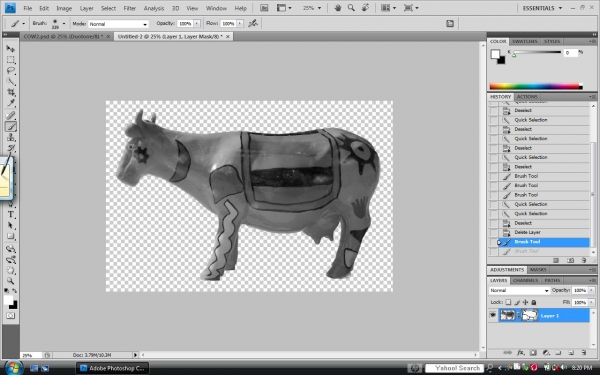Enable airbrush mode in the options bar

tap(253, 24)
